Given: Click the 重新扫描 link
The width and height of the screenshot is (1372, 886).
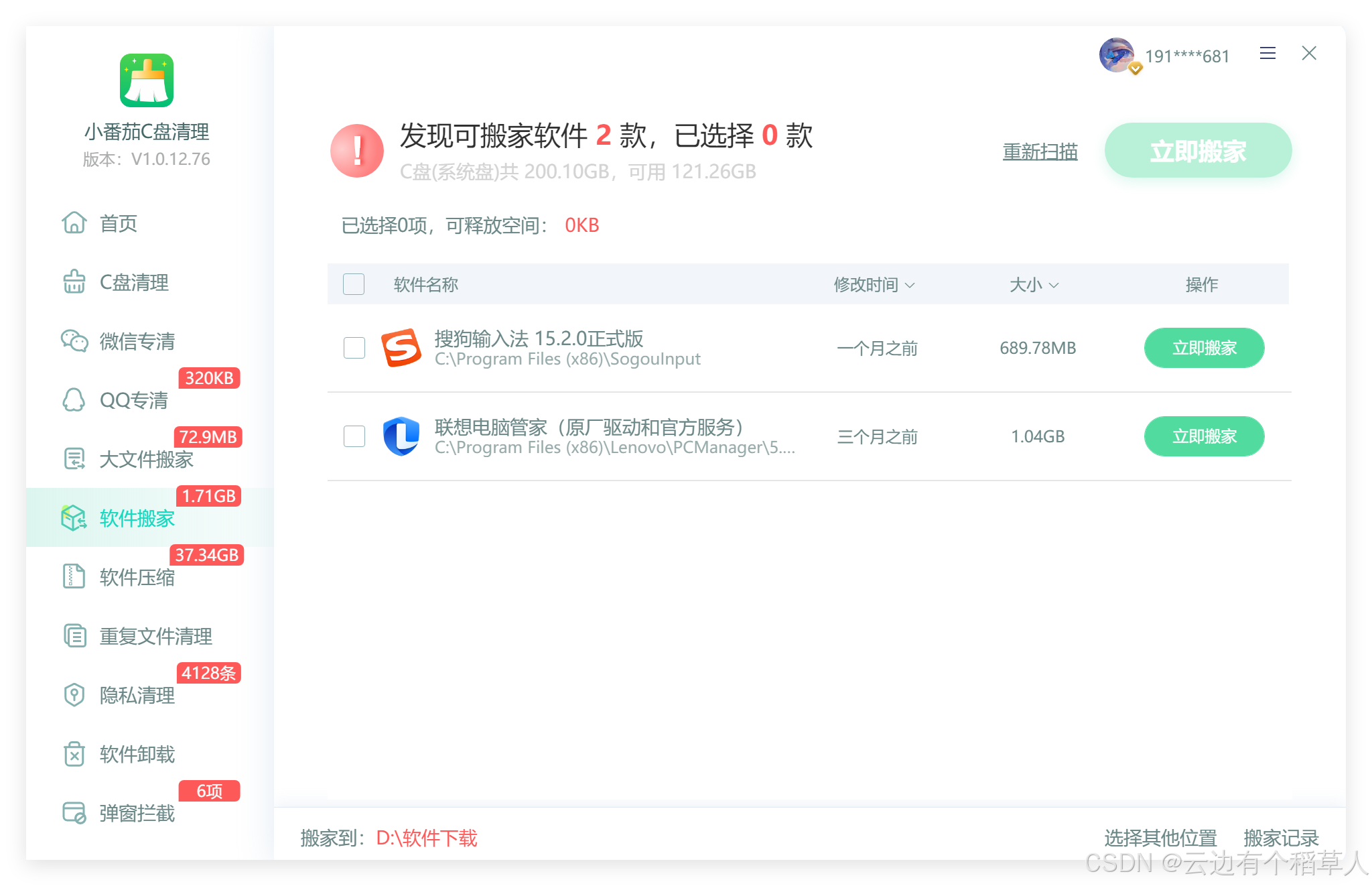Looking at the screenshot, I should pos(1040,151).
